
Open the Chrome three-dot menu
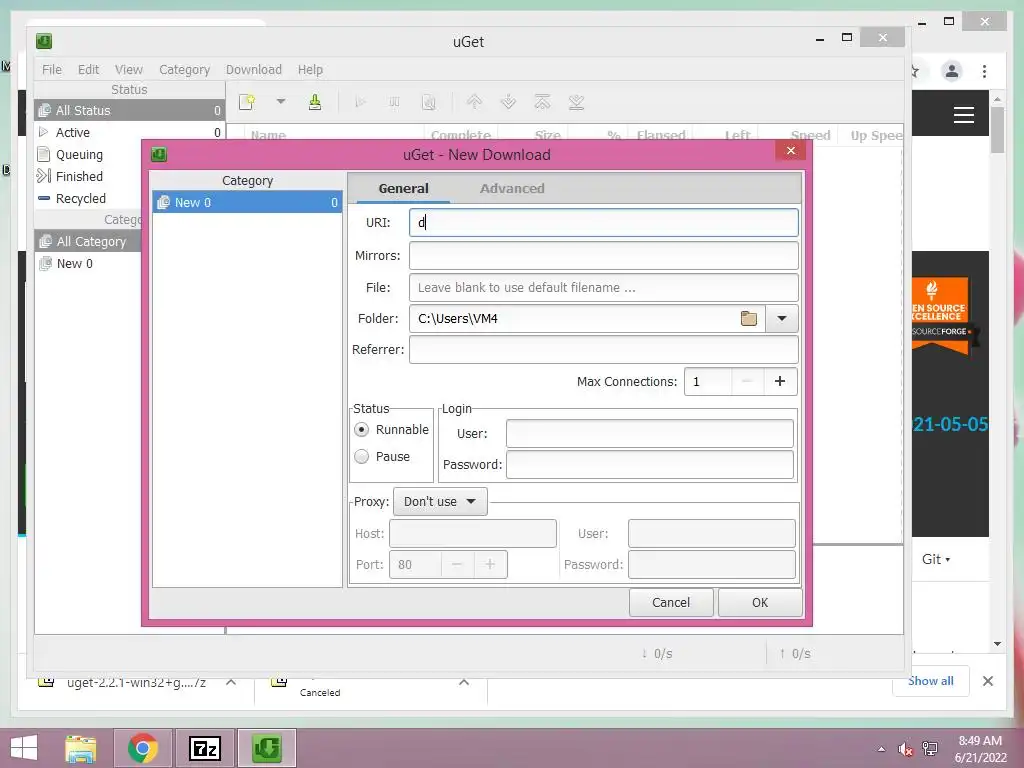984,71
